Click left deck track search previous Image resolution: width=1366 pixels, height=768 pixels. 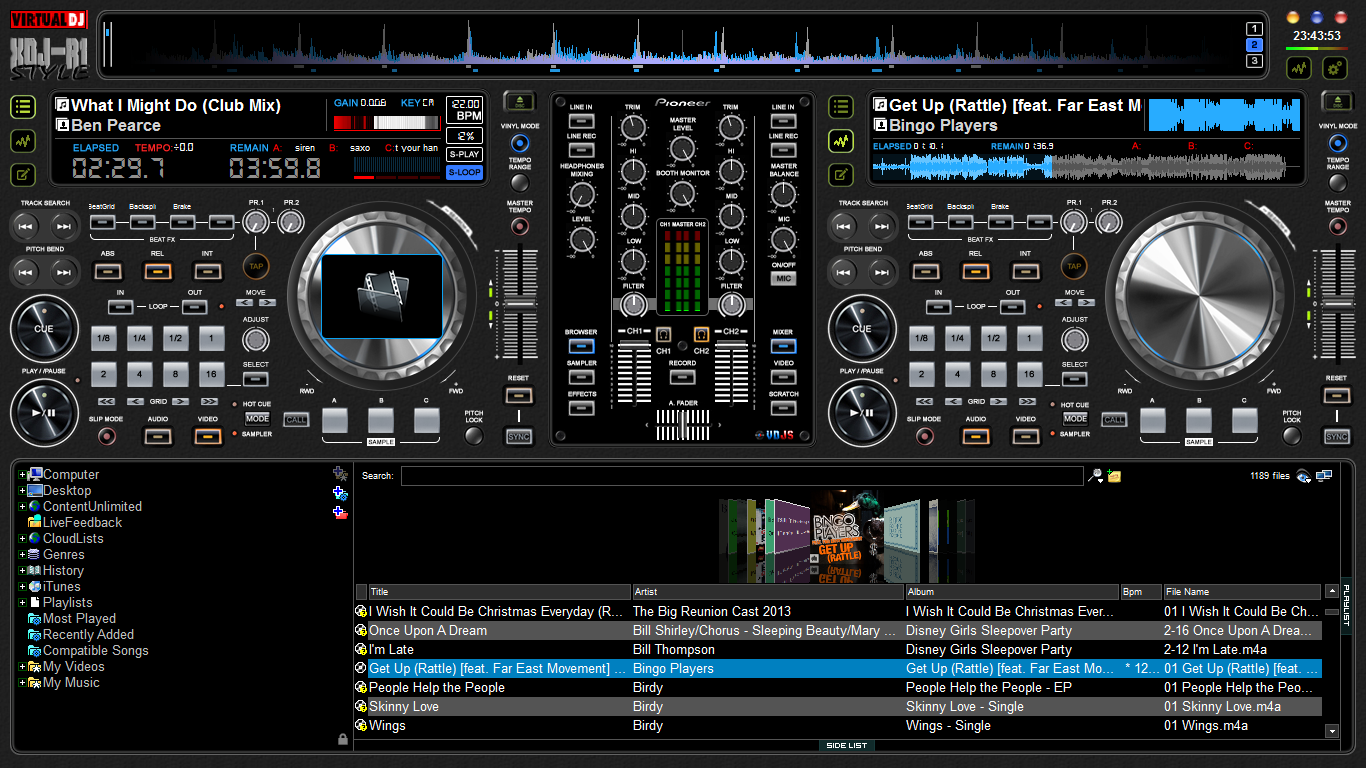[x=26, y=227]
